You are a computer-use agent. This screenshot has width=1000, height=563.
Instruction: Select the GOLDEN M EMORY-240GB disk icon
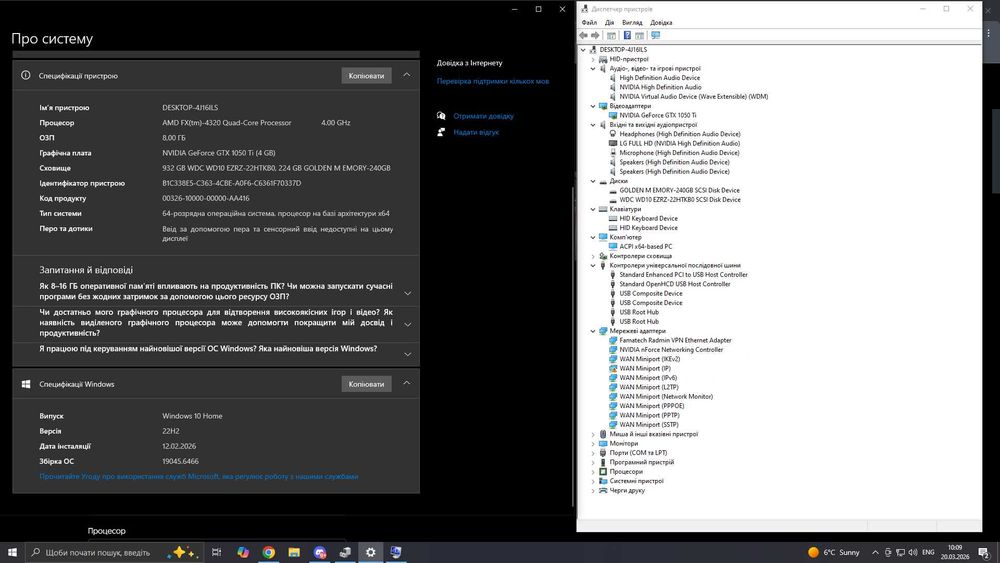point(613,190)
